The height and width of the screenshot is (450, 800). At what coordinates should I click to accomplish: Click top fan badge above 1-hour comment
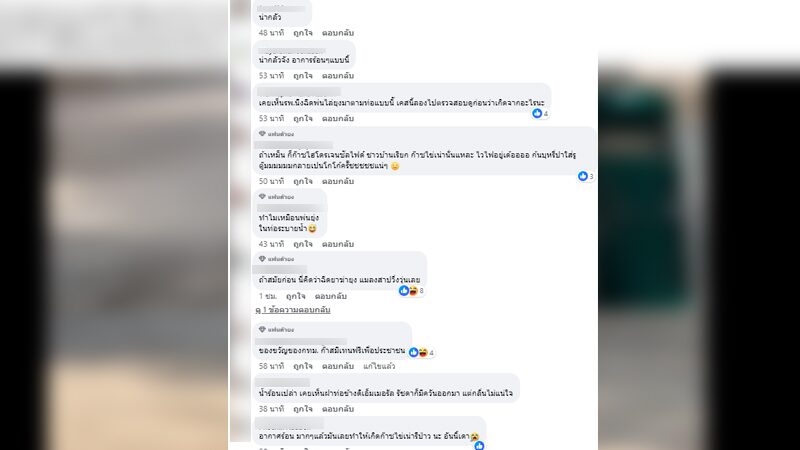276,259
